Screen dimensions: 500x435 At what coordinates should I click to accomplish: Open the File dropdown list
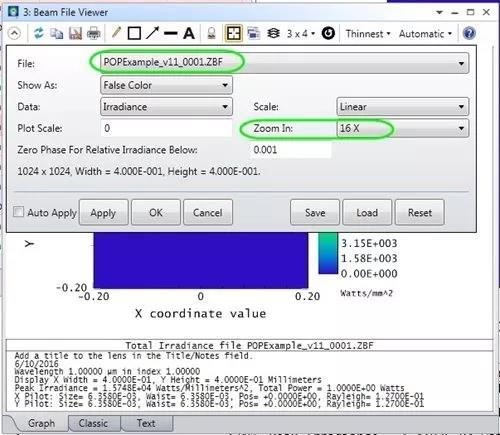284,63
